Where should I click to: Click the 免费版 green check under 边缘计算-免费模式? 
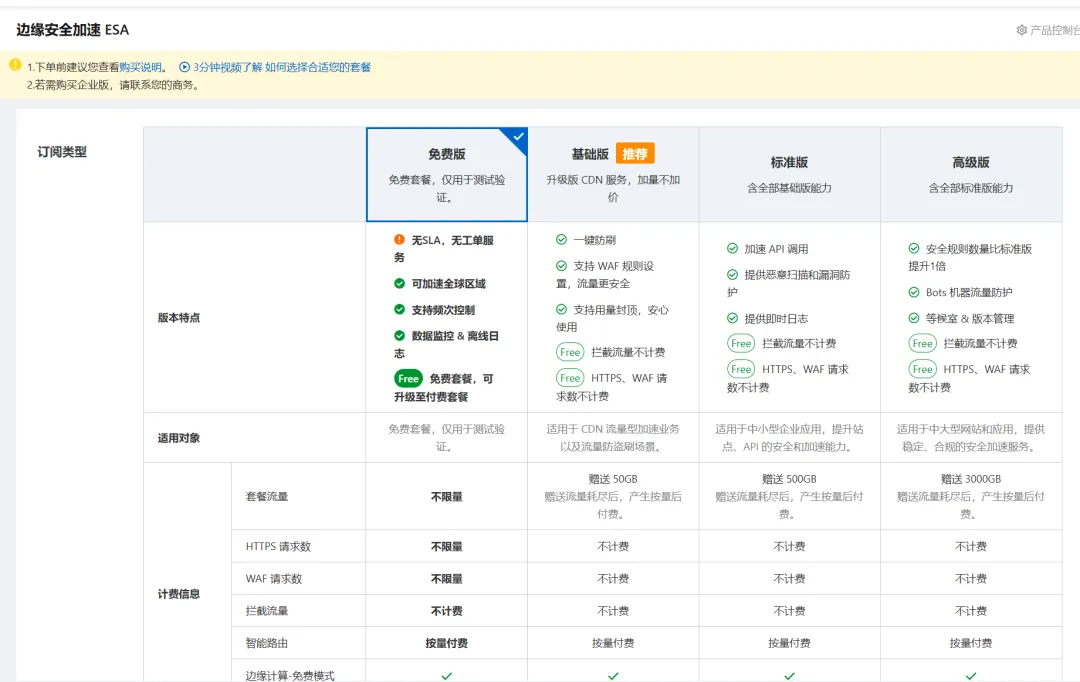tap(446, 675)
